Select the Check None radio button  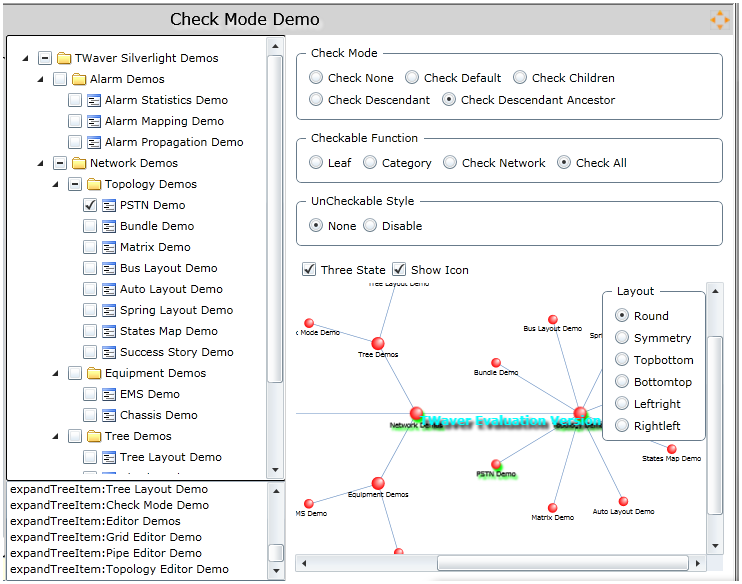coord(316,77)
